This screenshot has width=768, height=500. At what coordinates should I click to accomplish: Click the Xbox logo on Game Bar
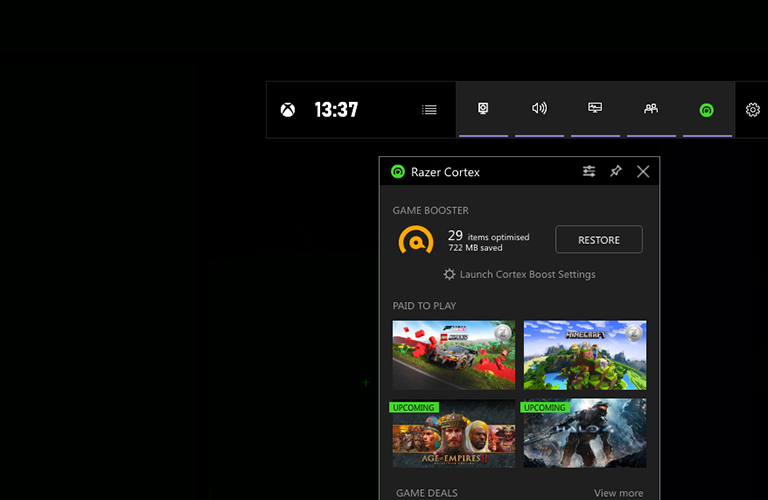(x=287, y=110)
